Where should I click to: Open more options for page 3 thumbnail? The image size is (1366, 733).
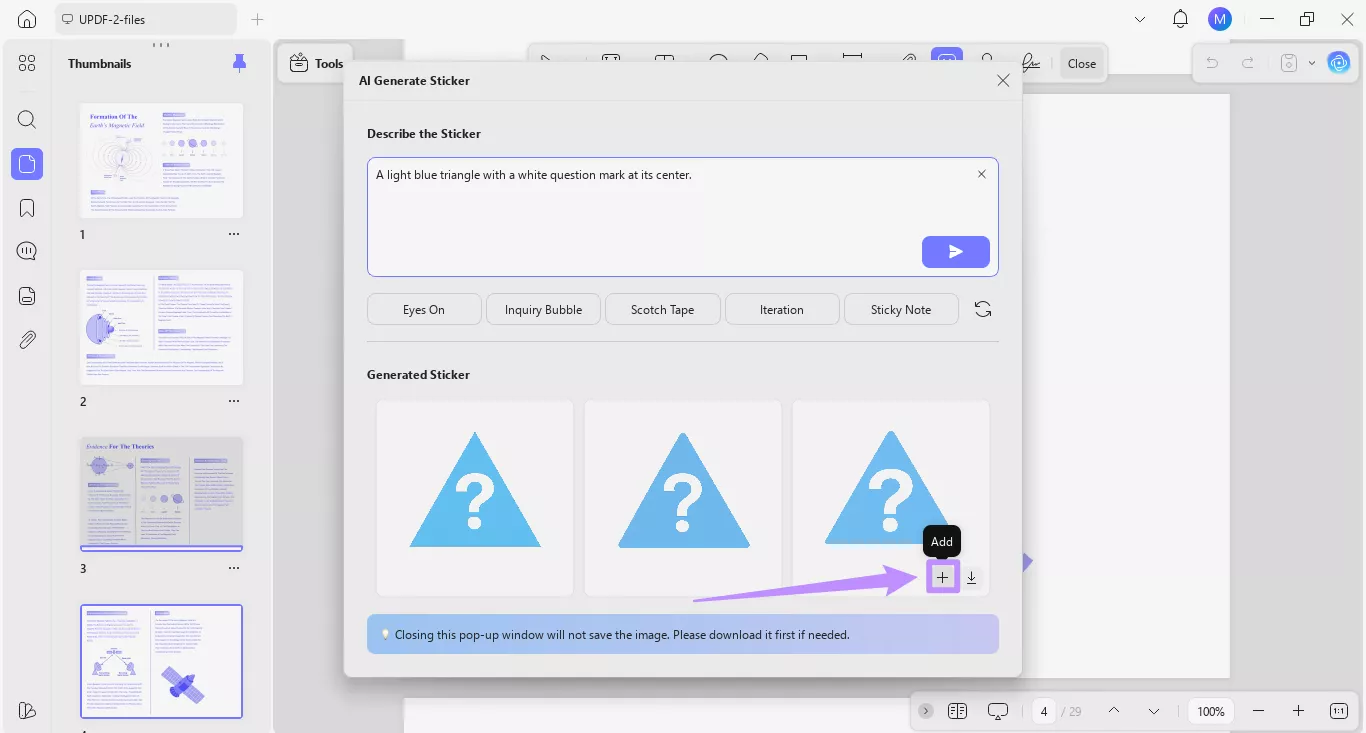234,568
